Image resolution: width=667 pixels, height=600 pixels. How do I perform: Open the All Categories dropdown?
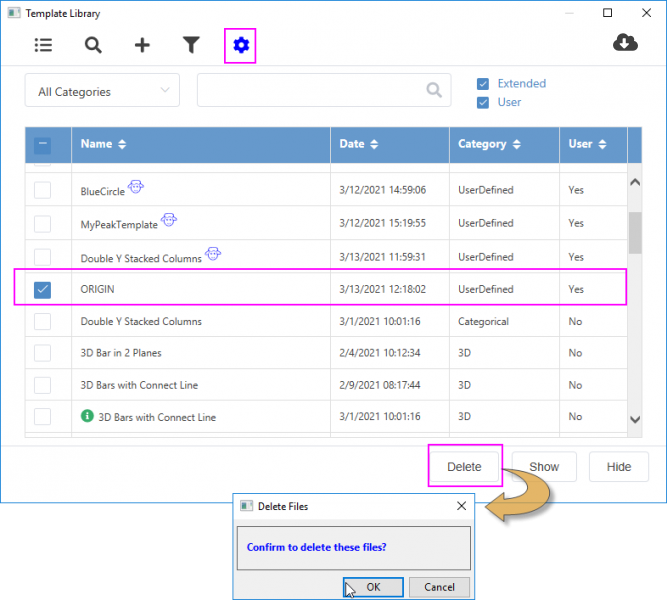tap(102, 91)
